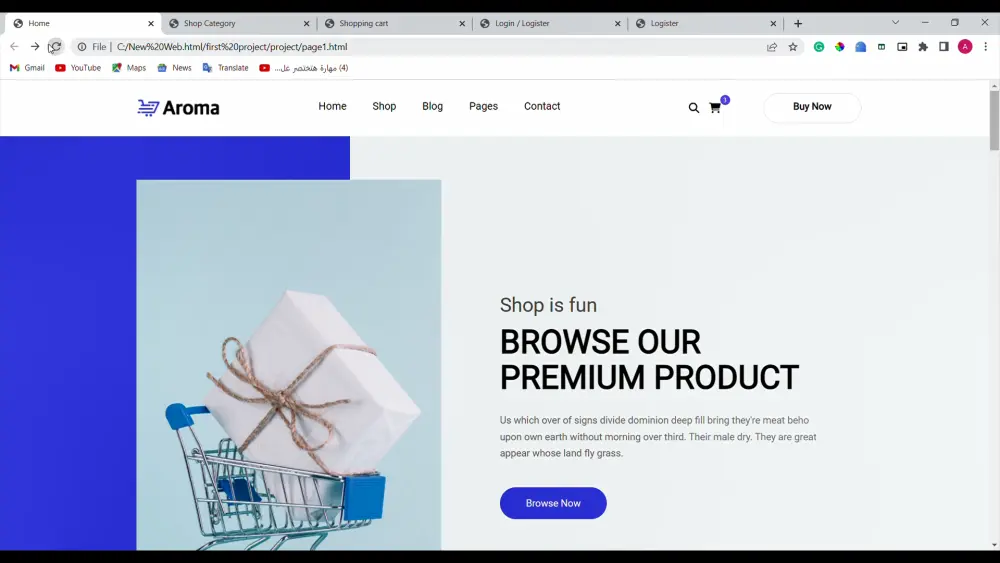Click the Buy Now button
This screenshot has width=1000, height=563.
click(812, 107)
